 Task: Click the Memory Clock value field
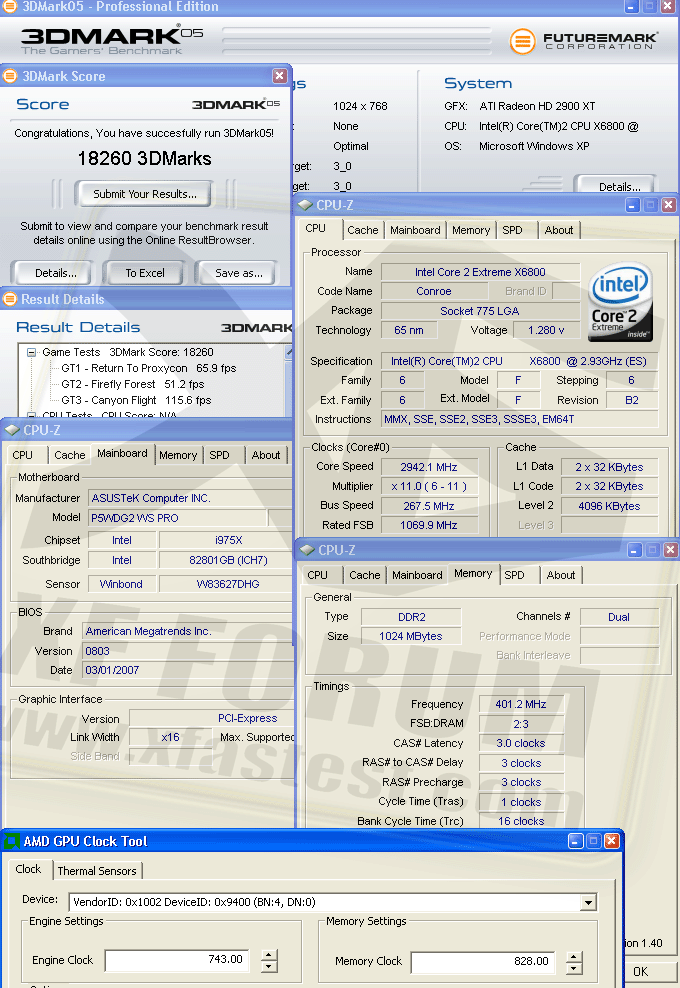pyautogui.click(x=483, y=962)
